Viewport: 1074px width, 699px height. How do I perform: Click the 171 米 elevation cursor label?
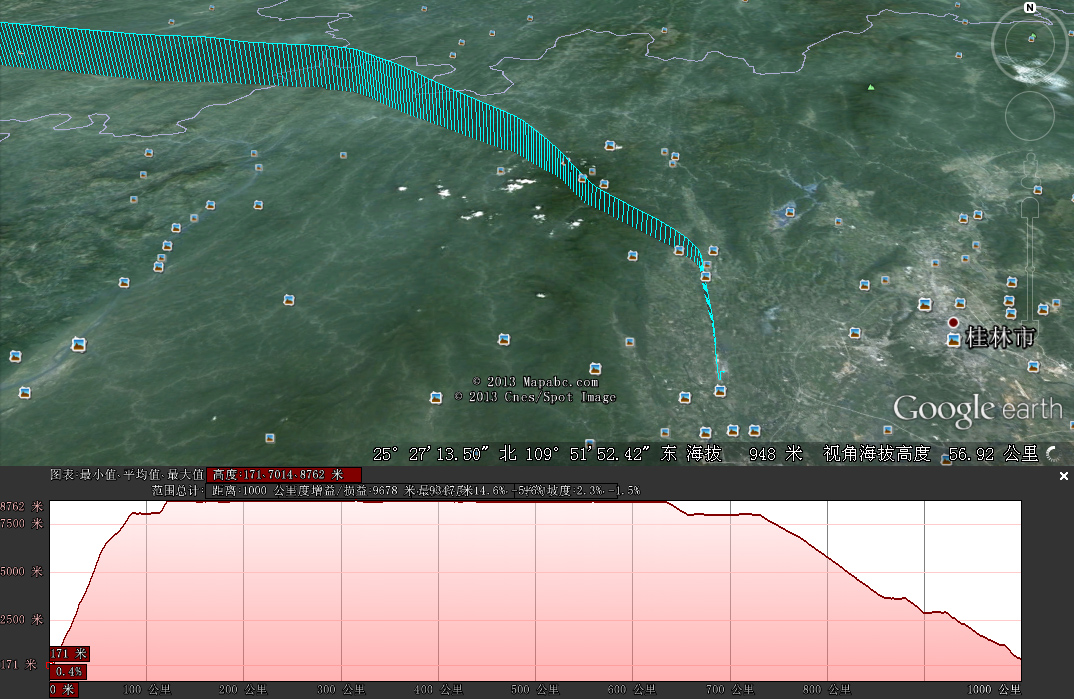[x=69, y=654]
